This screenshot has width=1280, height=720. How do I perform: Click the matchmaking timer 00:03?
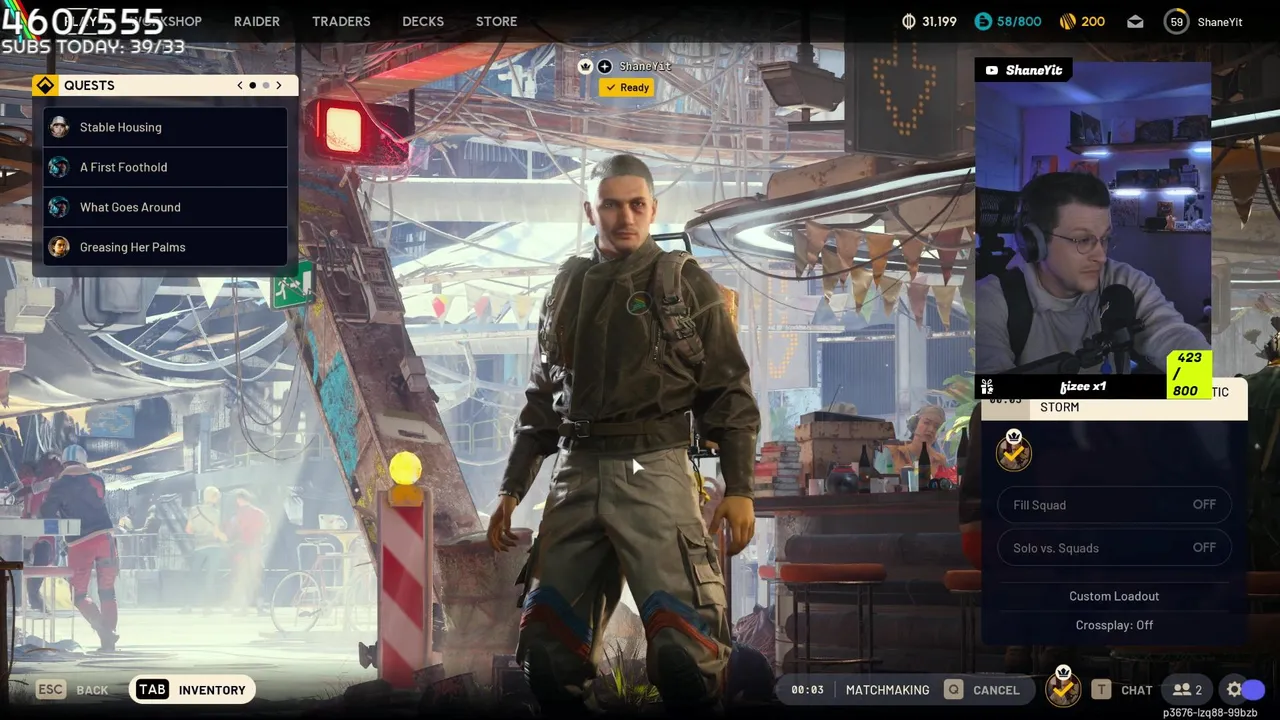point(807,690)
